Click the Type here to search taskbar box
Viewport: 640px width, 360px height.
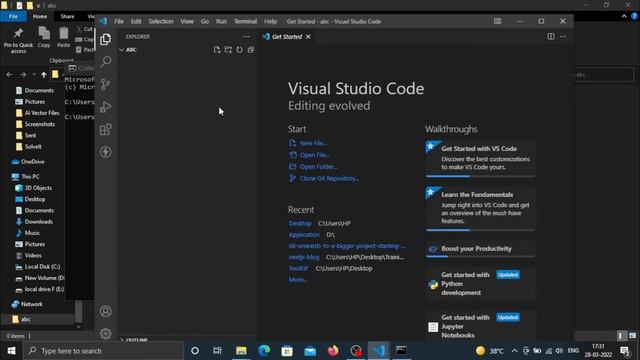pyautogui.click(x=104, y=351)
